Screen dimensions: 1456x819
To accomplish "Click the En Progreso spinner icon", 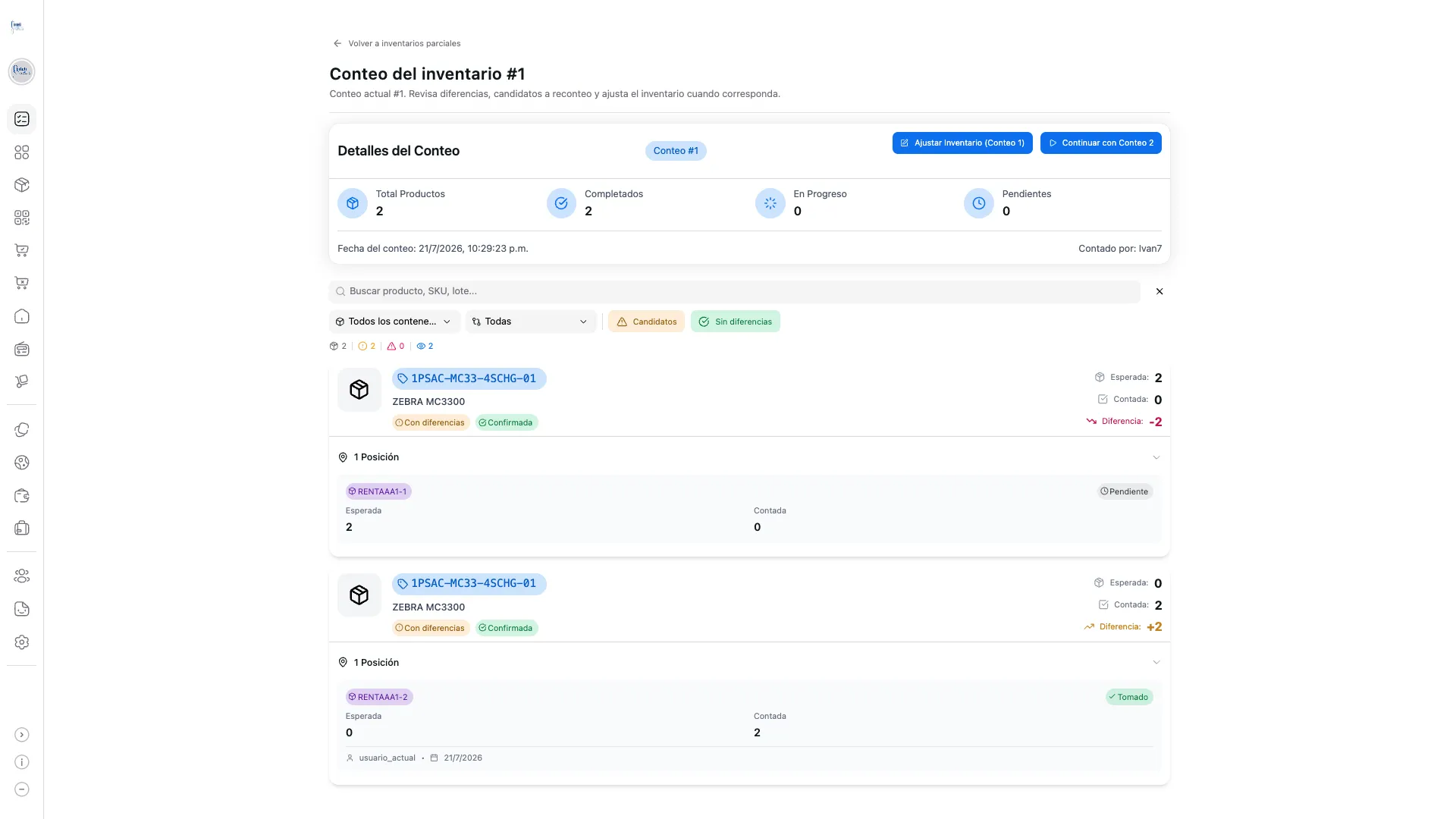I will pos(770,203).
